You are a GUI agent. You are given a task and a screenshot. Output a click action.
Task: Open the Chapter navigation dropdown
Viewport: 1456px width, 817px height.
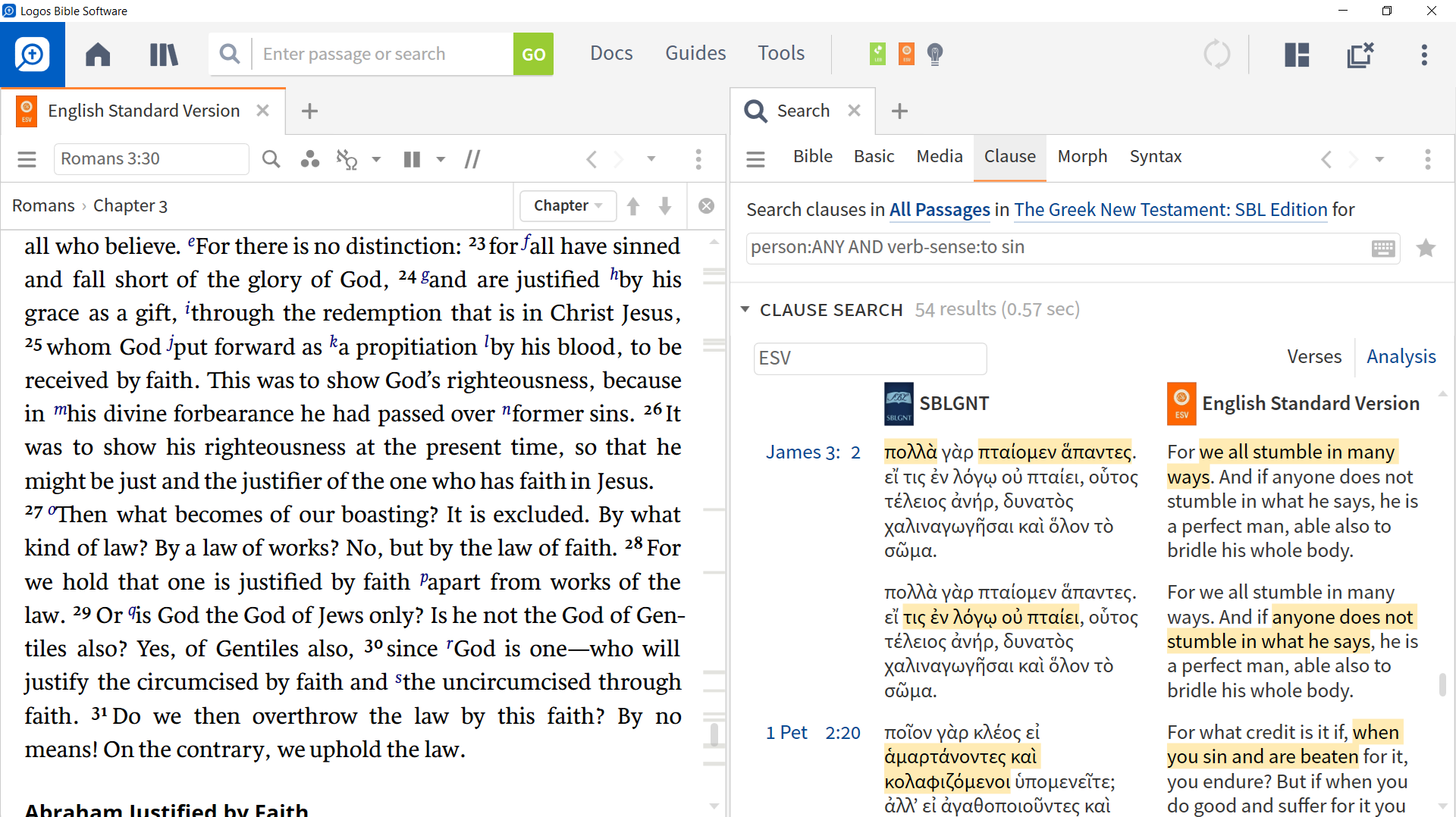tap(568, 206)
